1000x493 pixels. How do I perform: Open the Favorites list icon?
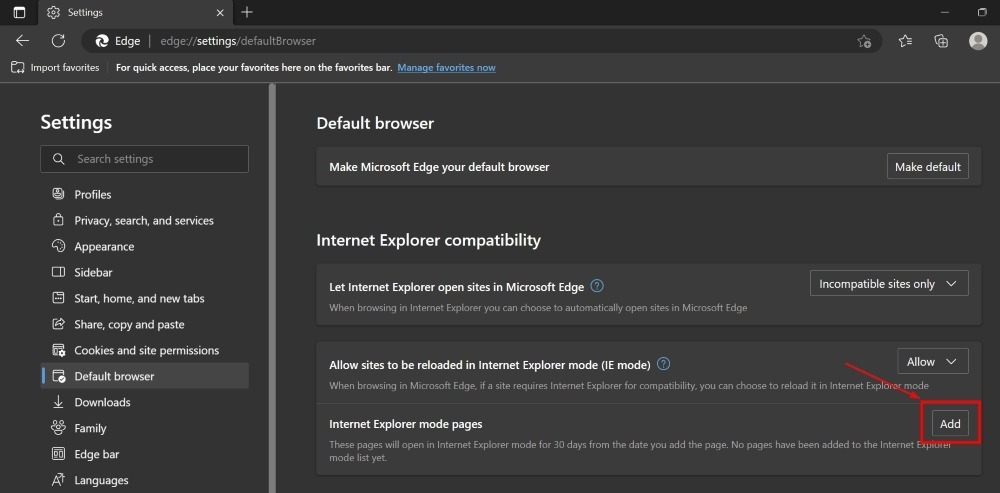(x=905, y=41)
